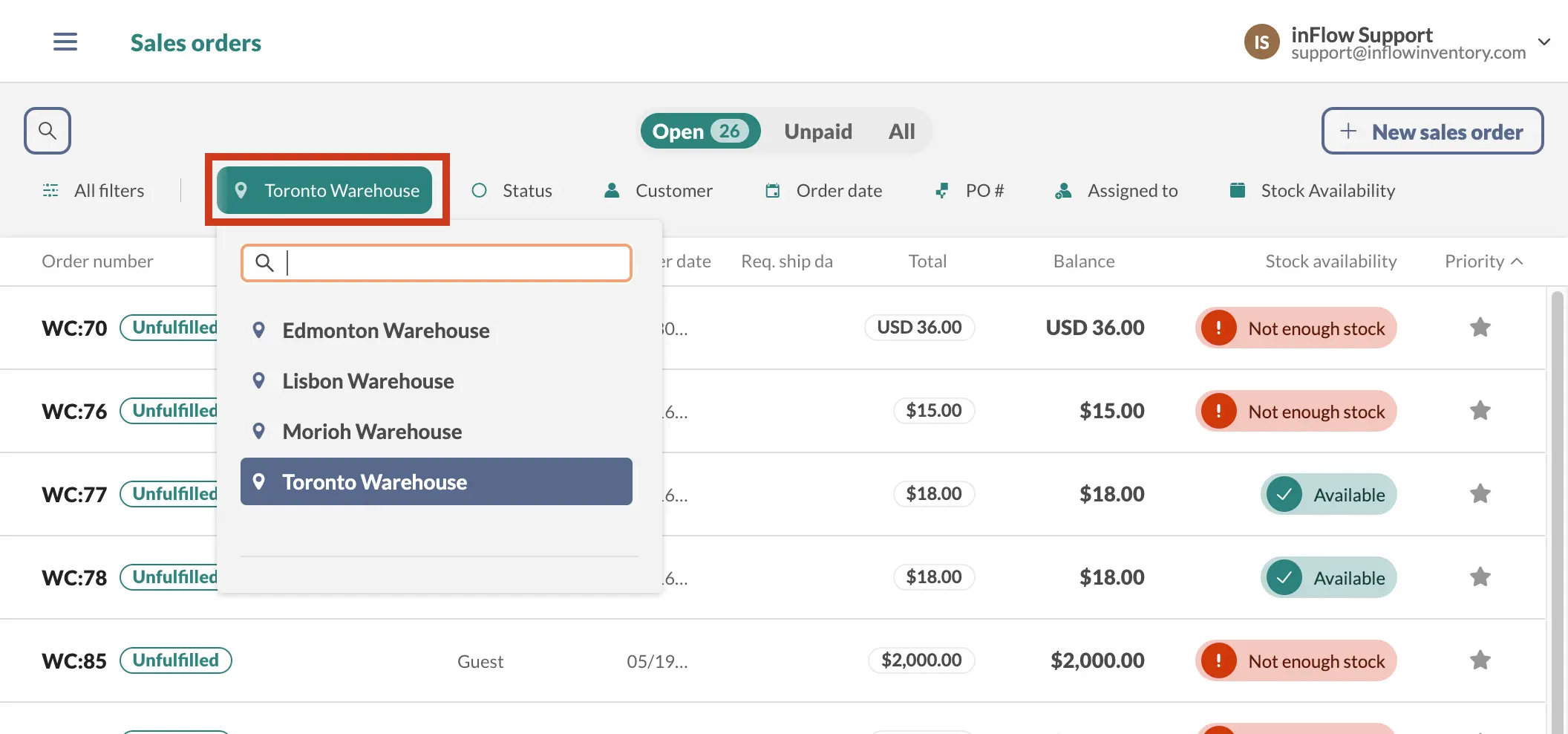Open the Status filter dropdown

click(512, 191)
